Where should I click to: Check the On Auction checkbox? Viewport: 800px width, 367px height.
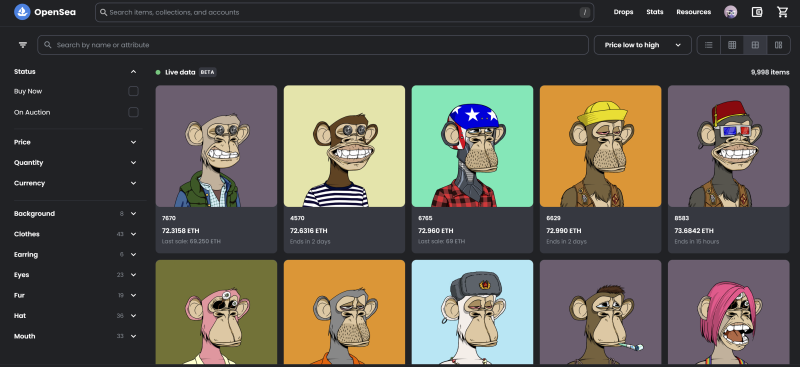(133, 112)
